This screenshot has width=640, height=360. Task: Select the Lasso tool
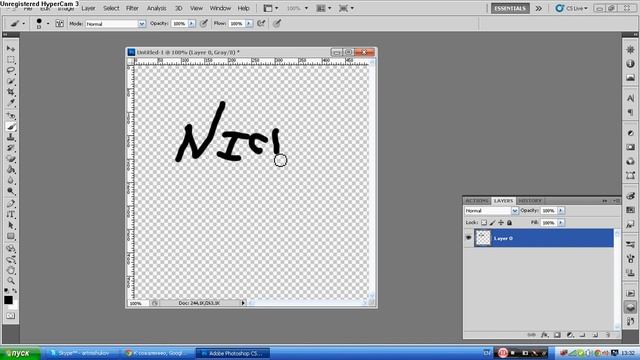[x=11, y=70]
